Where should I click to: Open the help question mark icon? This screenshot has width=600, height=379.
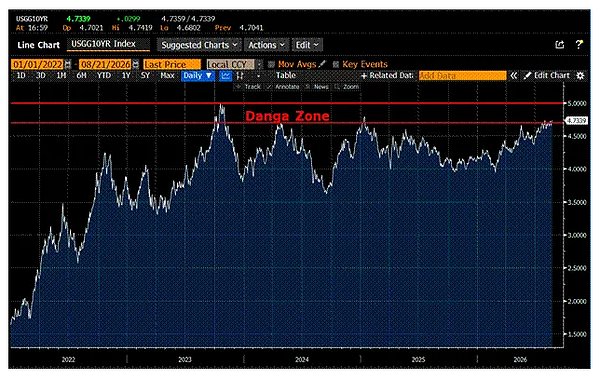(x=579, y=44)
